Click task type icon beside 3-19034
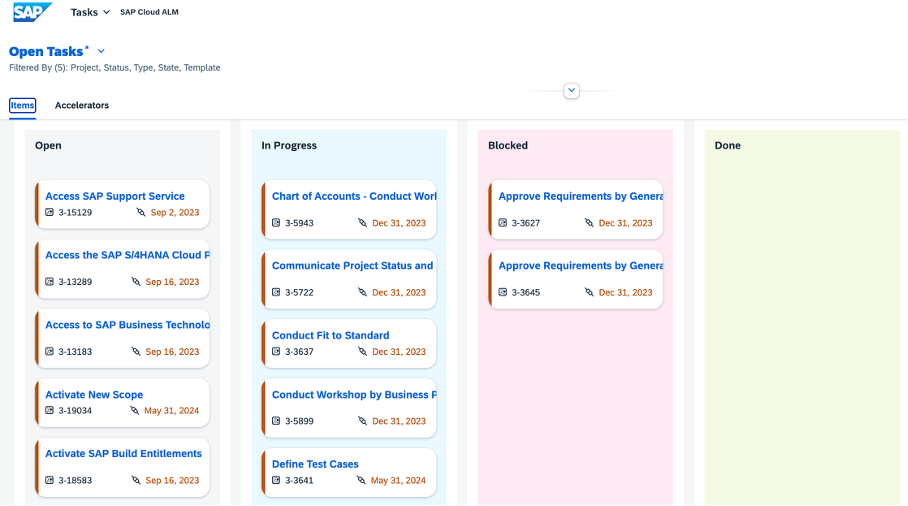 (x=50, y=410)
